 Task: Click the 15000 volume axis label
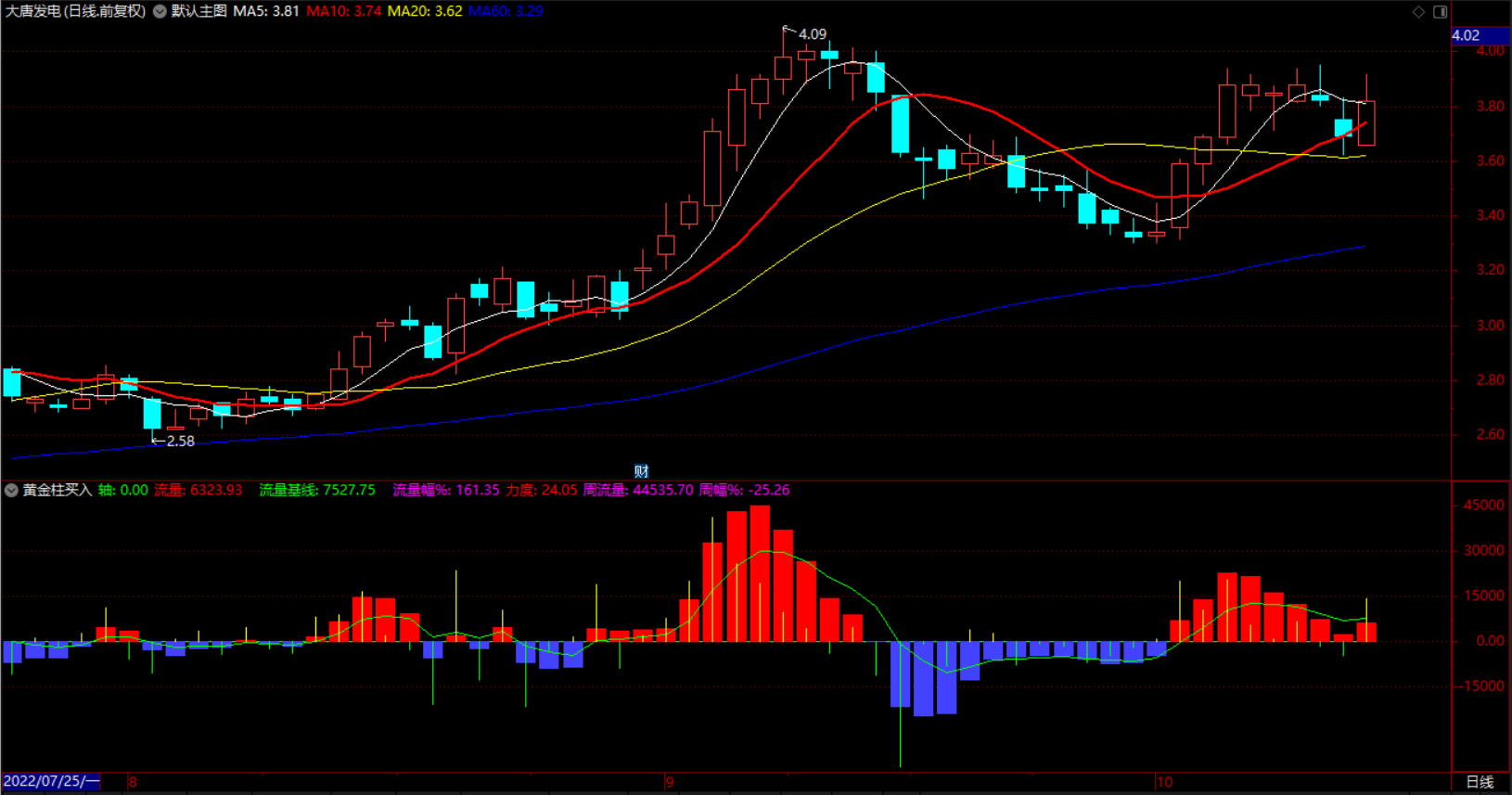(x=1484, y=596)
